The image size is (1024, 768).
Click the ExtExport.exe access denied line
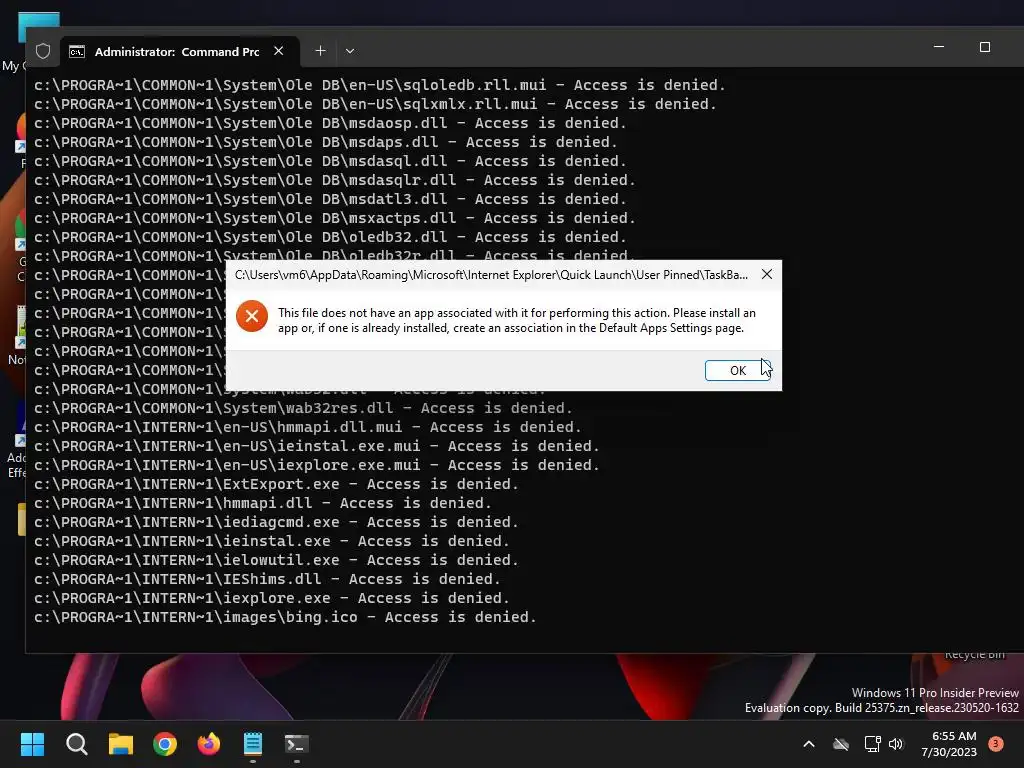[276, 484]
